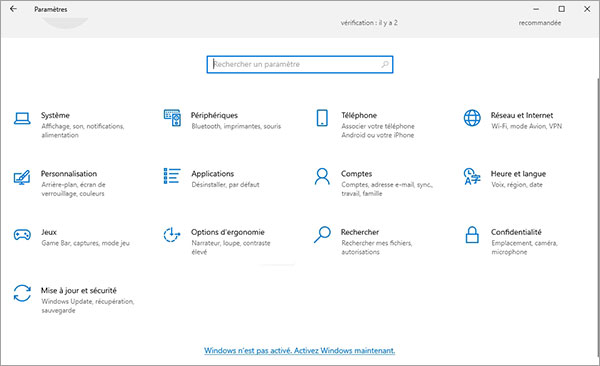The image size is (600, 366).
Task: Open the Comptes category title
Action: point(356,174)
